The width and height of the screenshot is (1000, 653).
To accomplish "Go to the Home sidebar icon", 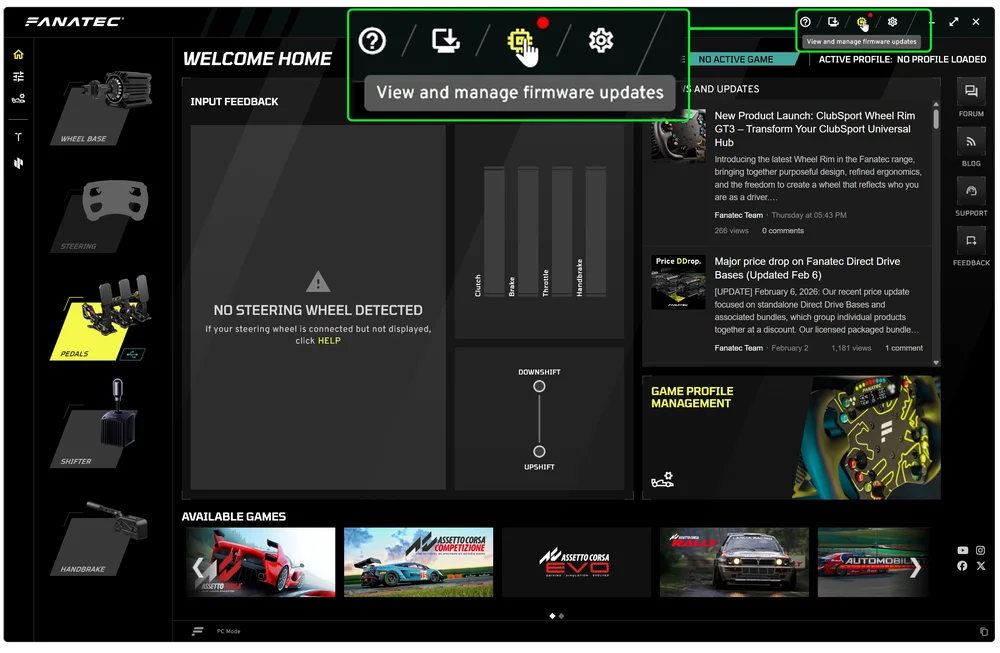I will click(x=18, y=54).
